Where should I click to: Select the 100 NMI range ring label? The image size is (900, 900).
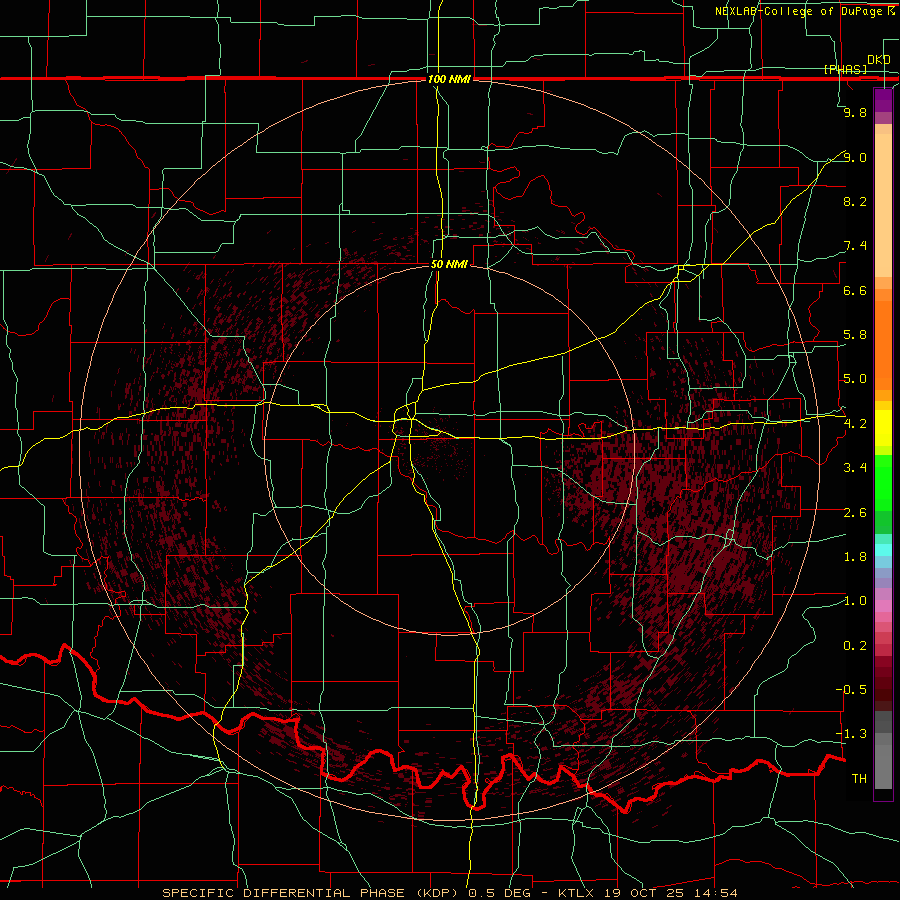(449, 79)
